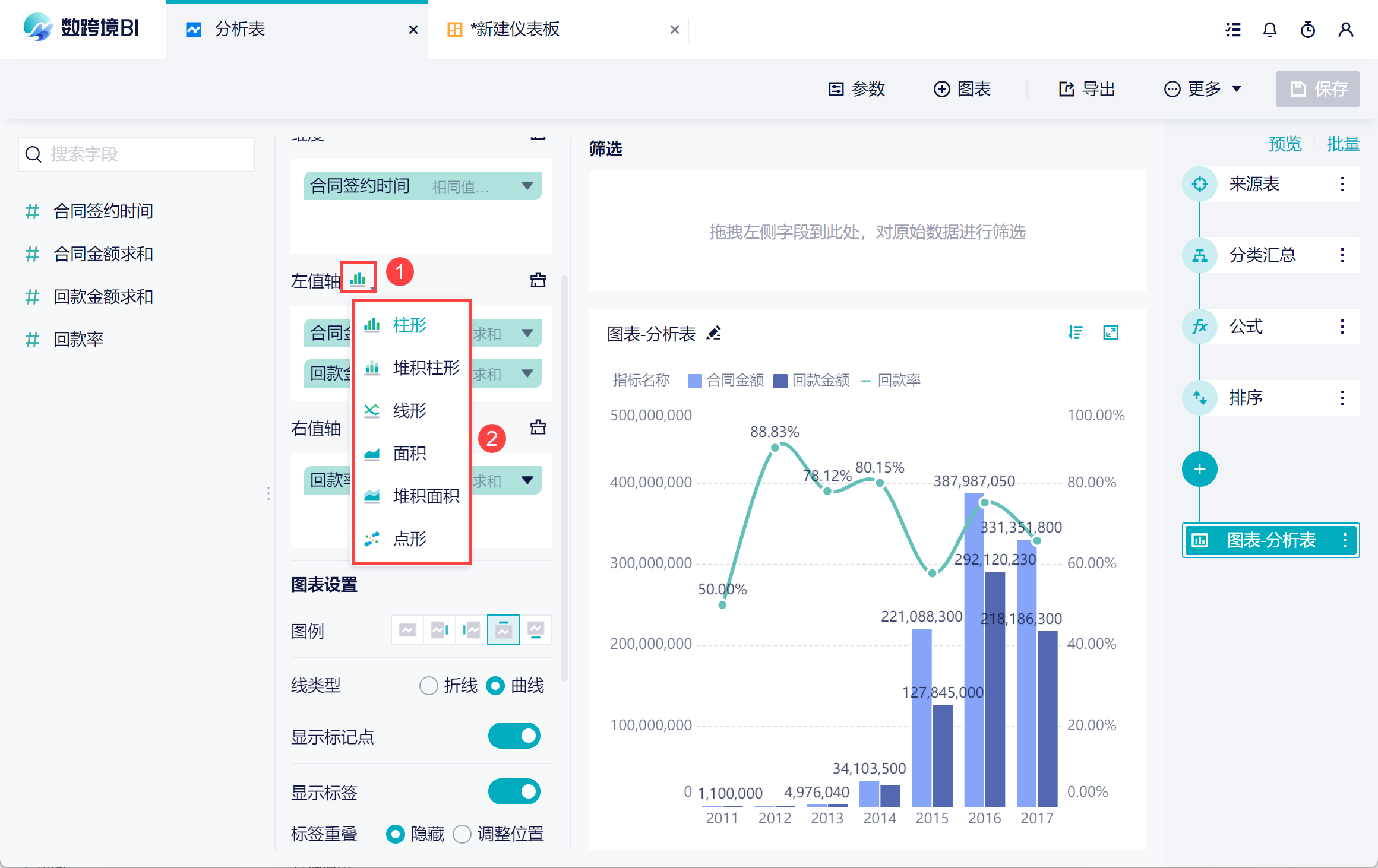Image resolution: width=1378 pixels, height=868 pixels.
Task: Open the 更多 dropdown menu
Action: coord(1203,89)
